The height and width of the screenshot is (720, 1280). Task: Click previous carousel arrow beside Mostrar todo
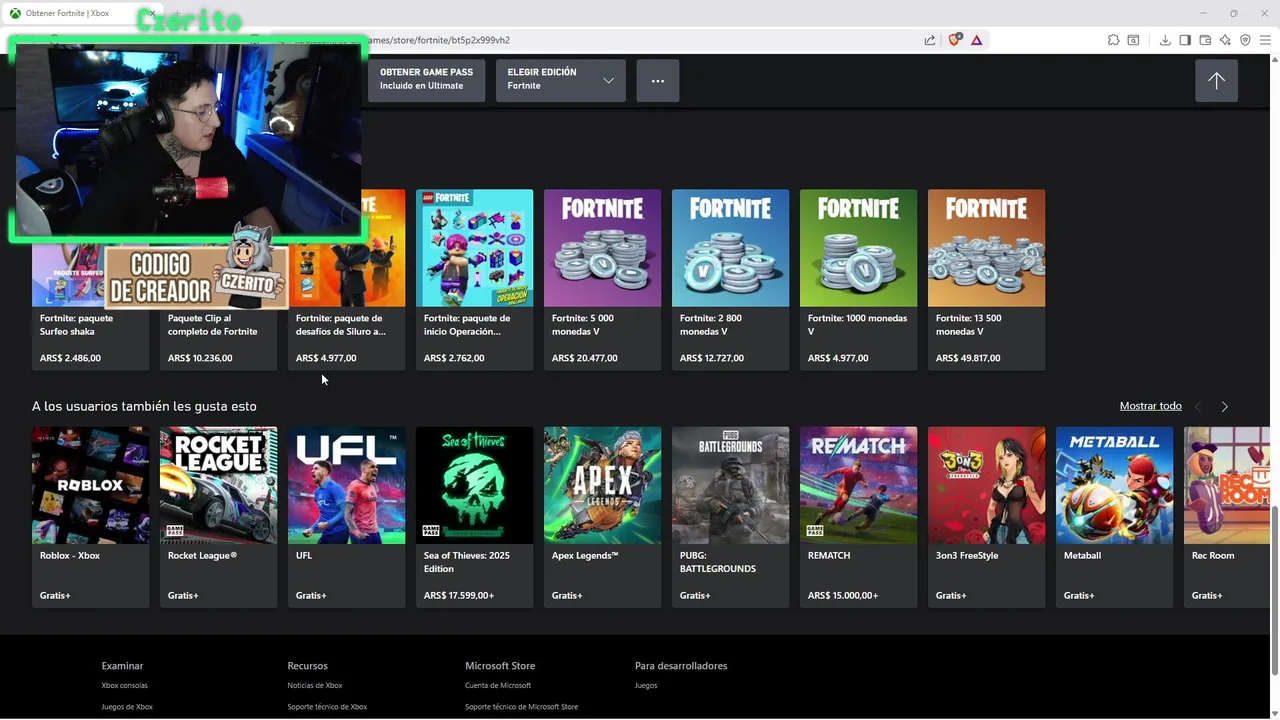click(1198, 406)
